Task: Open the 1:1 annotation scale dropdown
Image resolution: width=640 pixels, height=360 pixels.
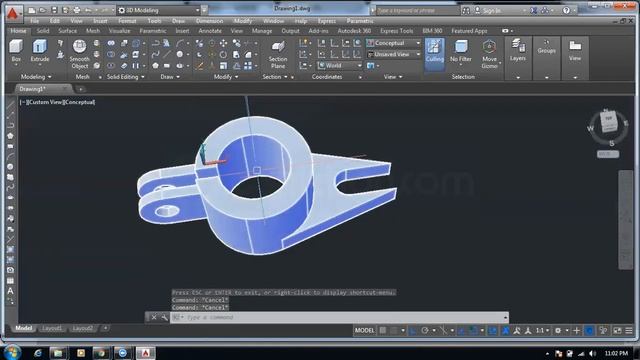Action: (x=542, y=330)
